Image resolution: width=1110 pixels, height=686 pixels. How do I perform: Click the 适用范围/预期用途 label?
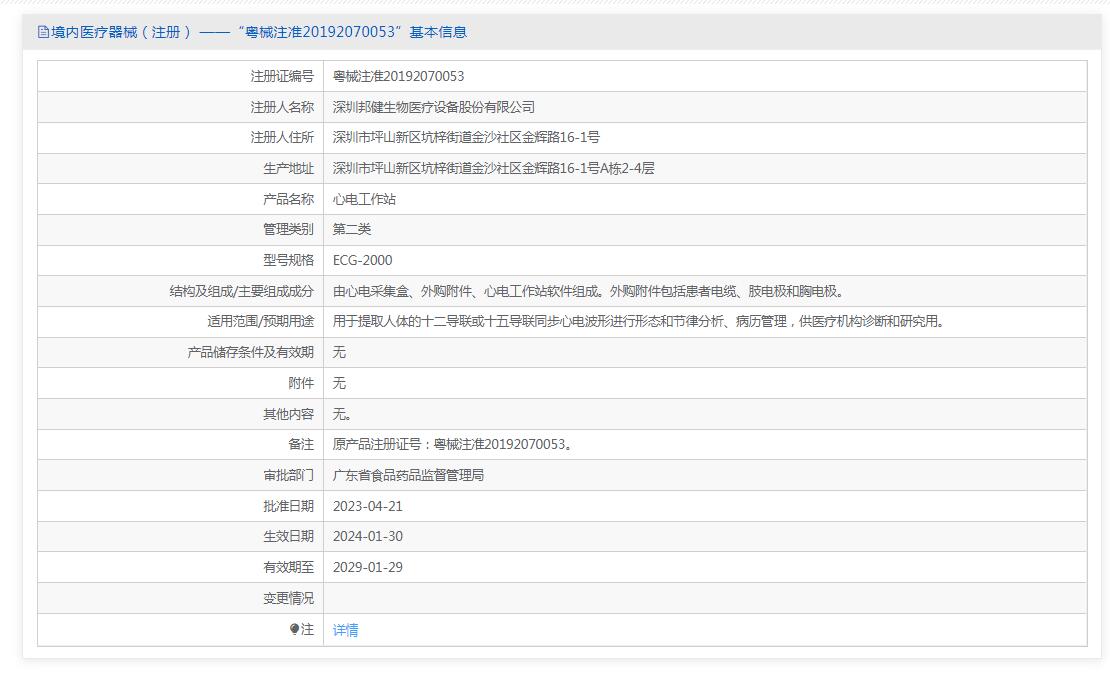point(261,321)
